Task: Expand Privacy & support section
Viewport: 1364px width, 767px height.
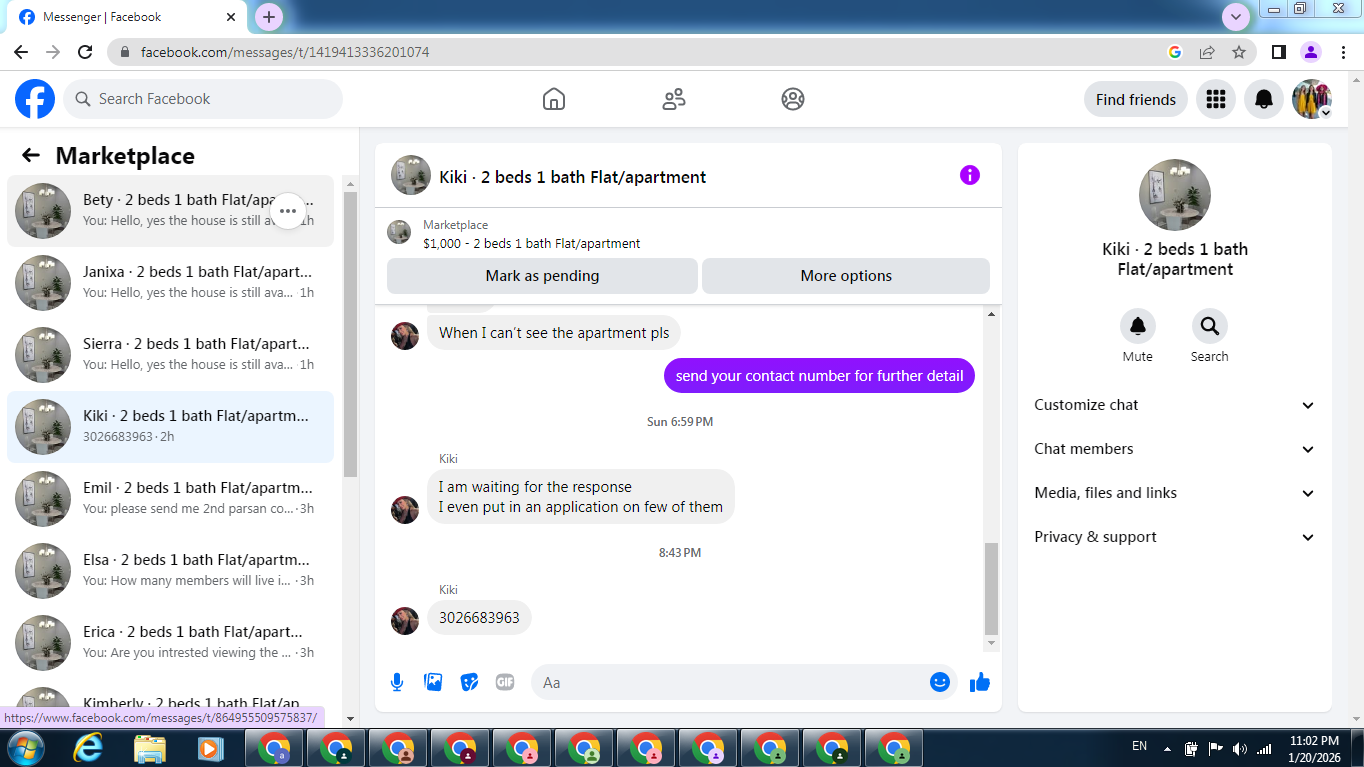Action: coord(1175,537)
